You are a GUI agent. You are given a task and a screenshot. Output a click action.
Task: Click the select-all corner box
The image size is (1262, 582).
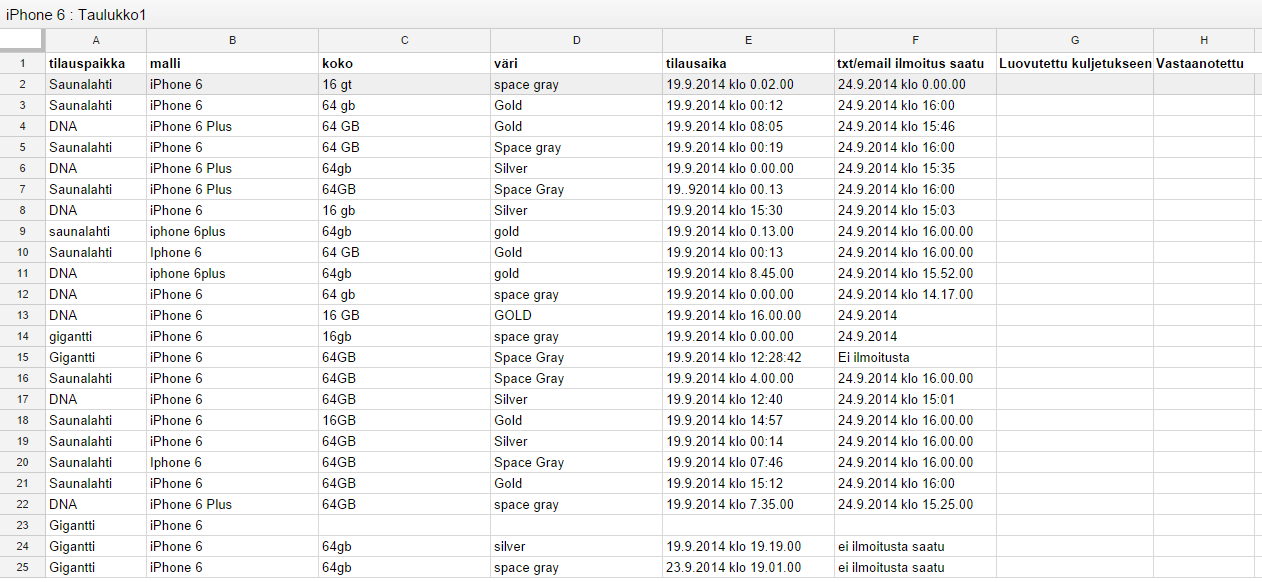[22, 40]
